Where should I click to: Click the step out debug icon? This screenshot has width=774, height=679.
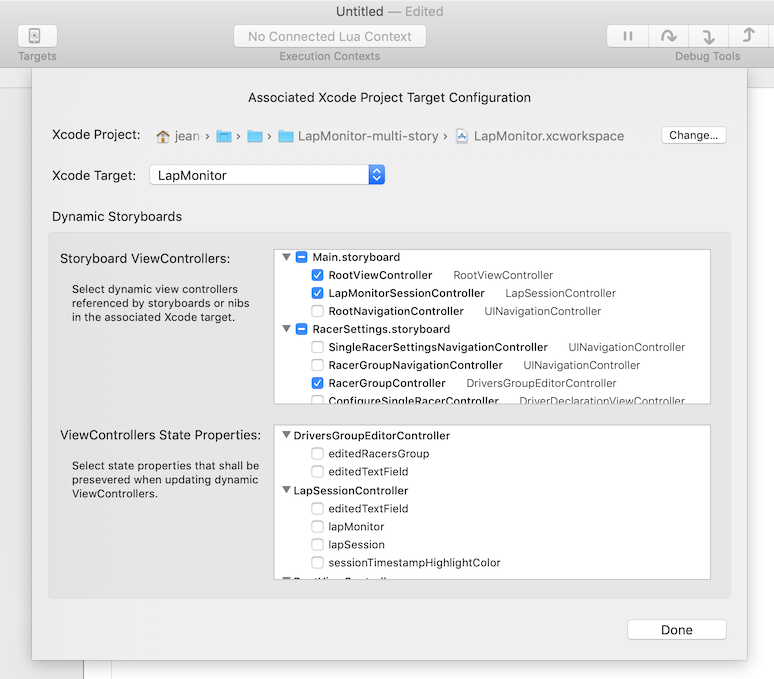point(748,36)
